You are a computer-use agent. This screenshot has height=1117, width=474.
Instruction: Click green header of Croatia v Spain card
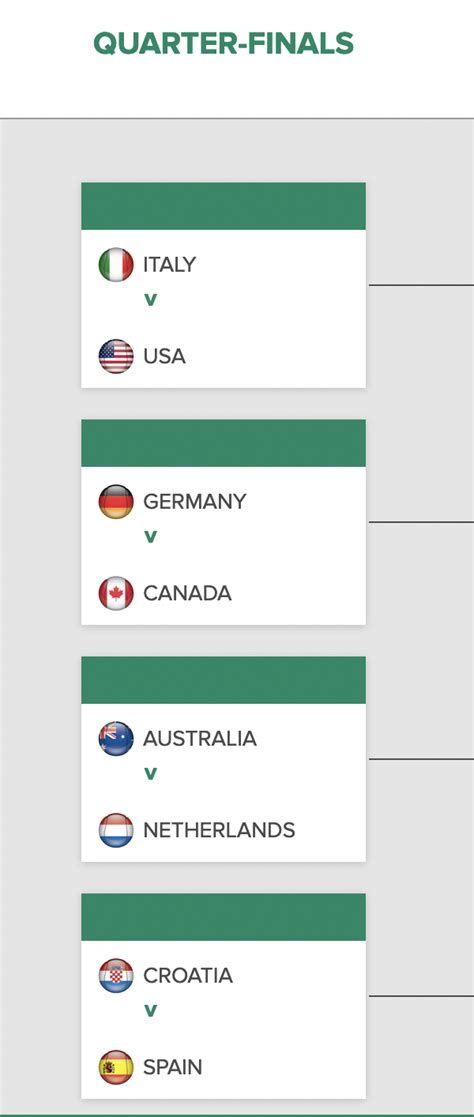coord(223,917)
